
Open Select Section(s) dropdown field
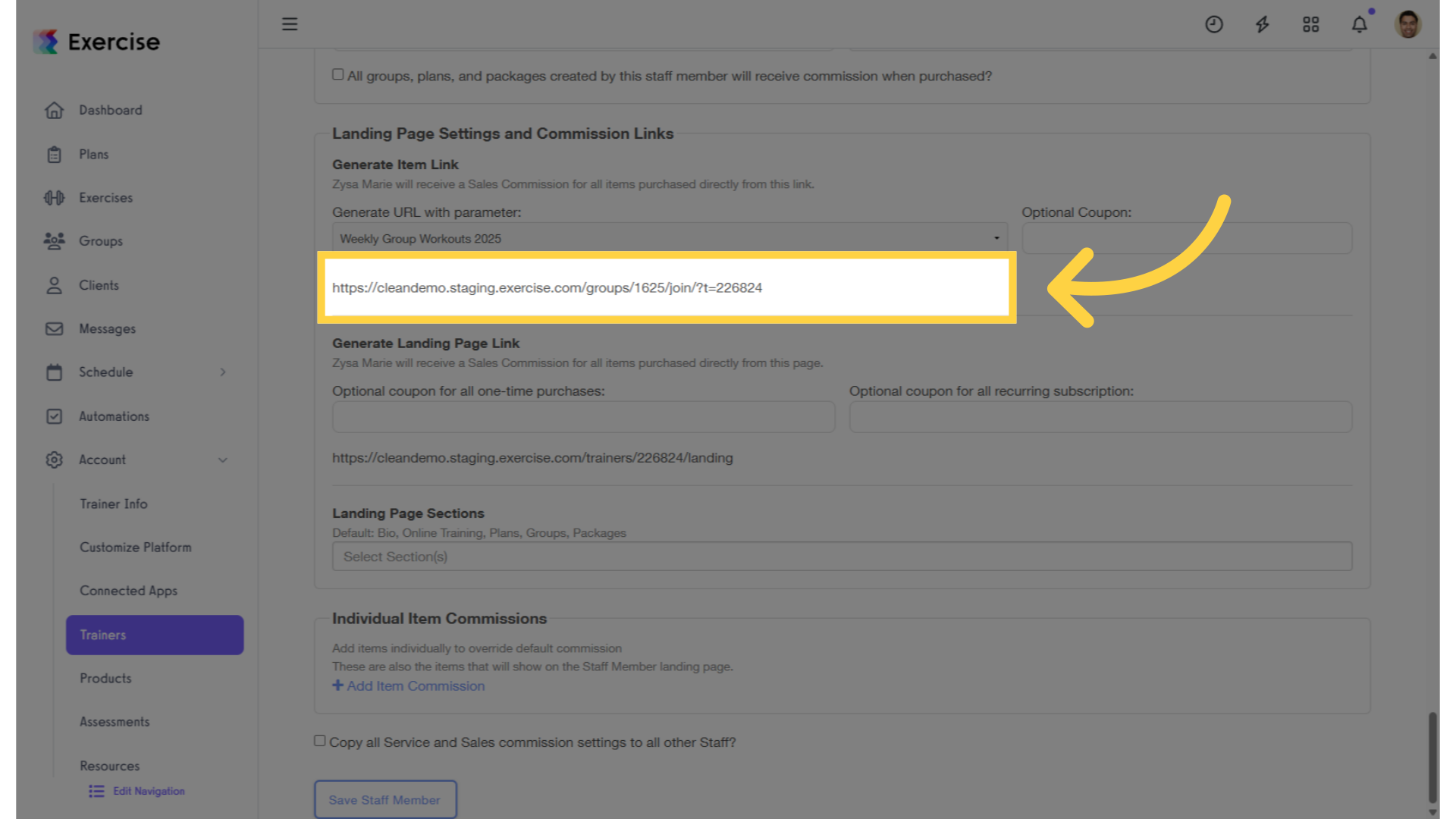[x=842, y=557]
